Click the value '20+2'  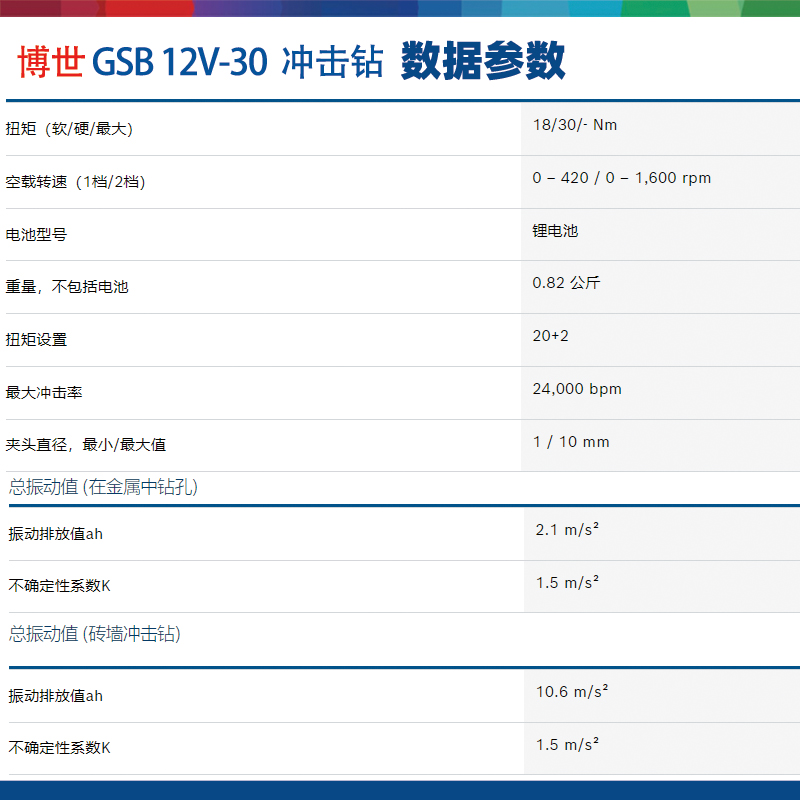coord(551,336)
